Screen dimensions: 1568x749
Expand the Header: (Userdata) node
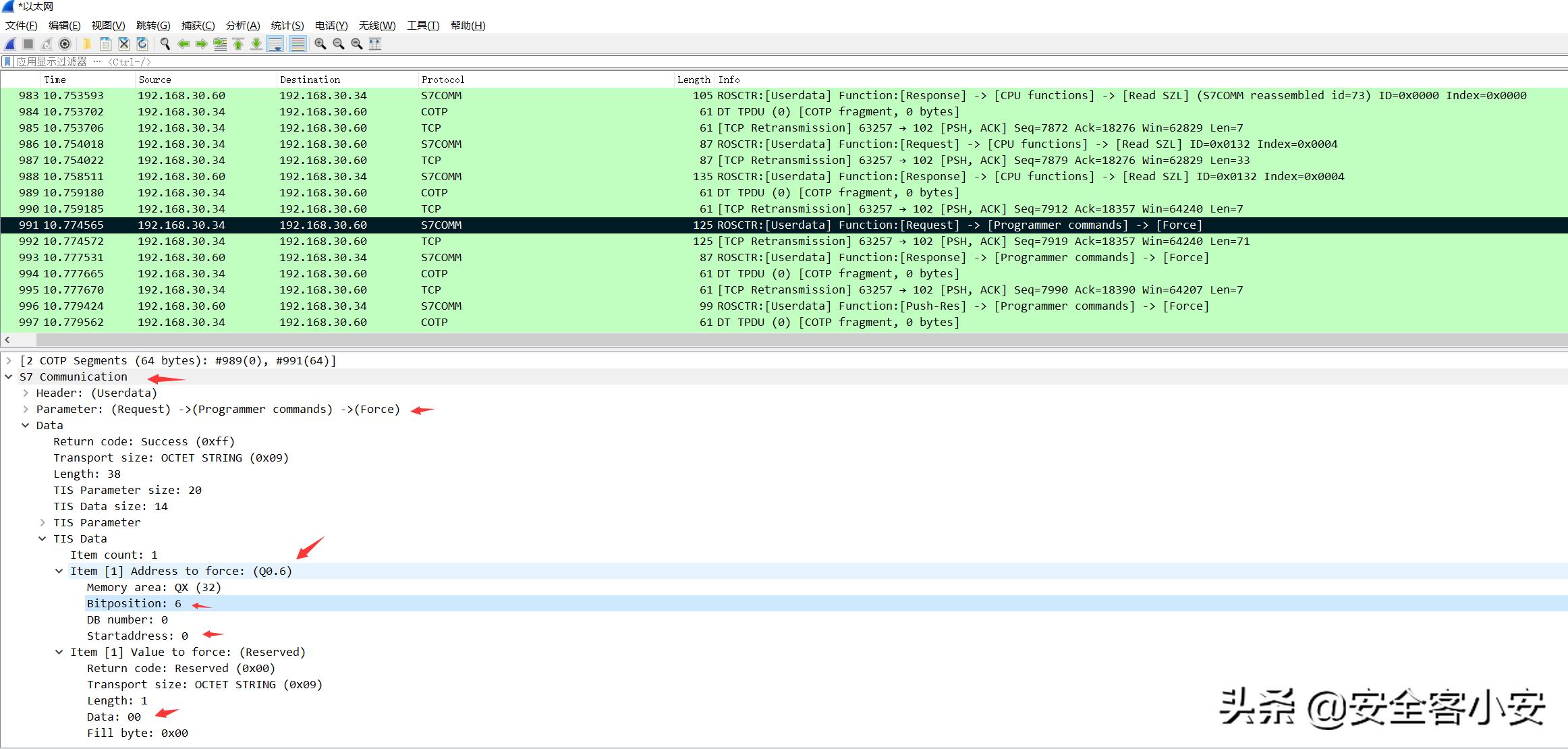[x=26, y=393]
